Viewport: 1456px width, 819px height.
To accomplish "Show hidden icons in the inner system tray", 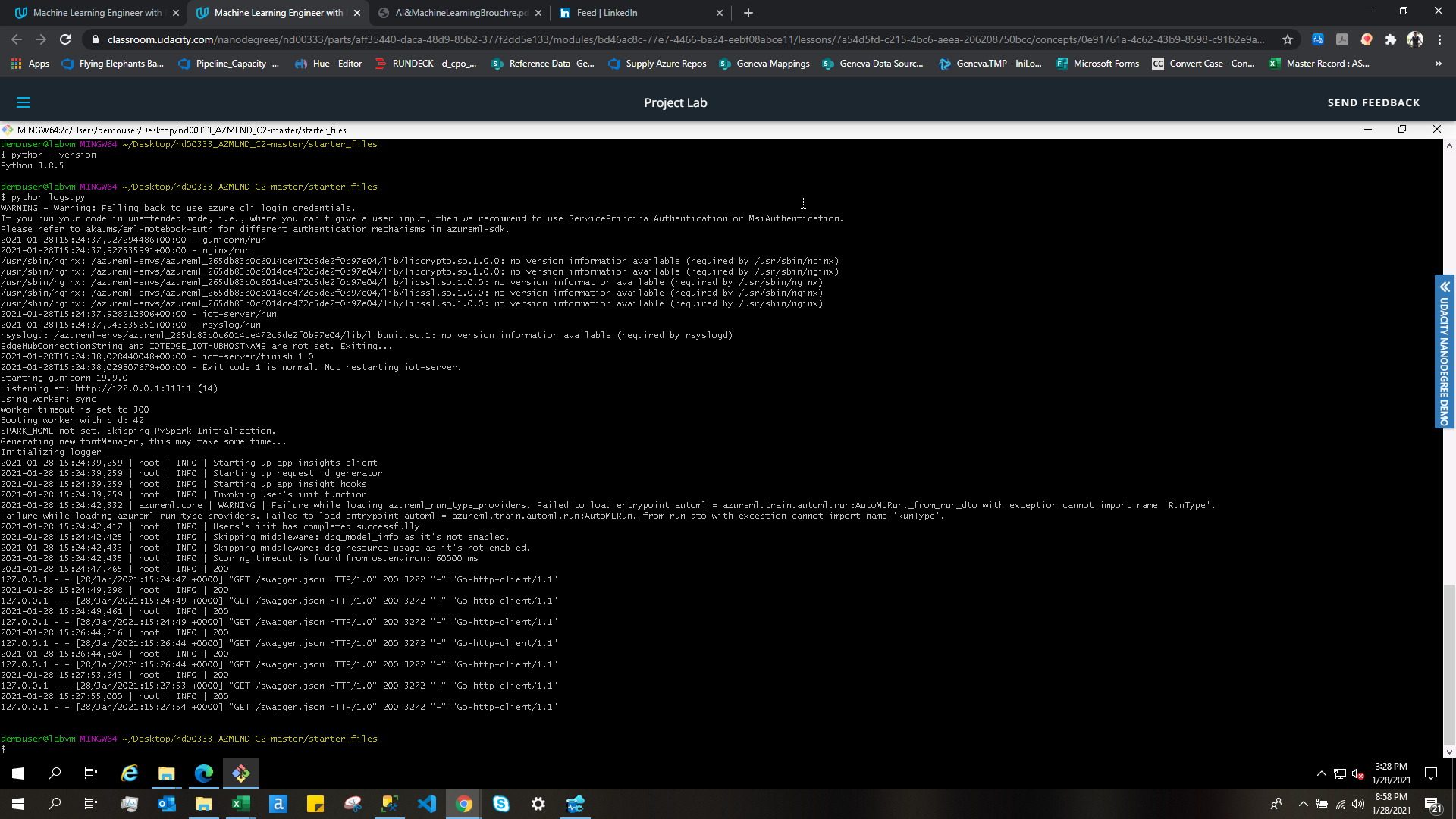I will [x=1322, y=773].
